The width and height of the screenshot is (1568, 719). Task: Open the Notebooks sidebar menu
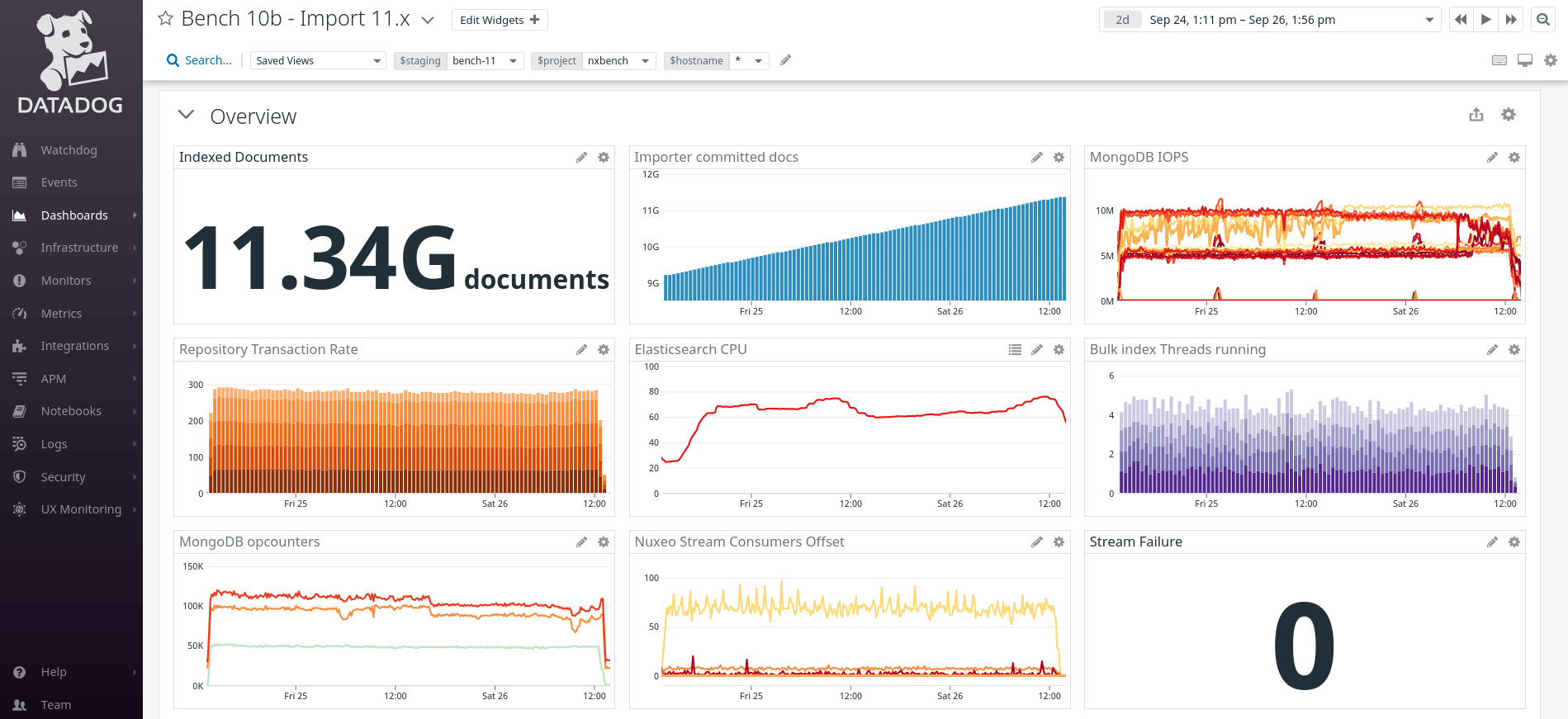[x=71, y=411]
